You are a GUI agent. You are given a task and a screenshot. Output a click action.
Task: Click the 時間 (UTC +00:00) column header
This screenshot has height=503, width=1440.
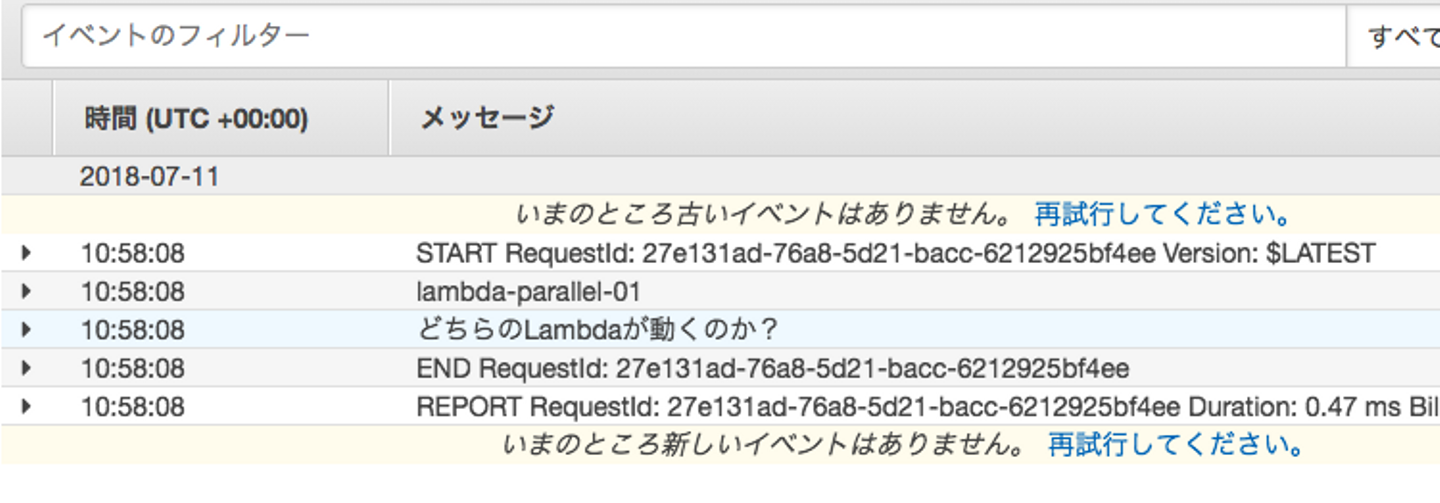tap(196, 119)
